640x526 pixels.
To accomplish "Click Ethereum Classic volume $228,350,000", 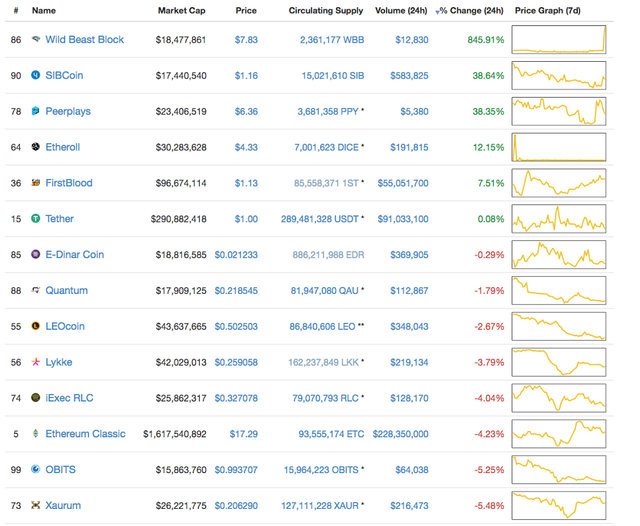I will 400,434.
